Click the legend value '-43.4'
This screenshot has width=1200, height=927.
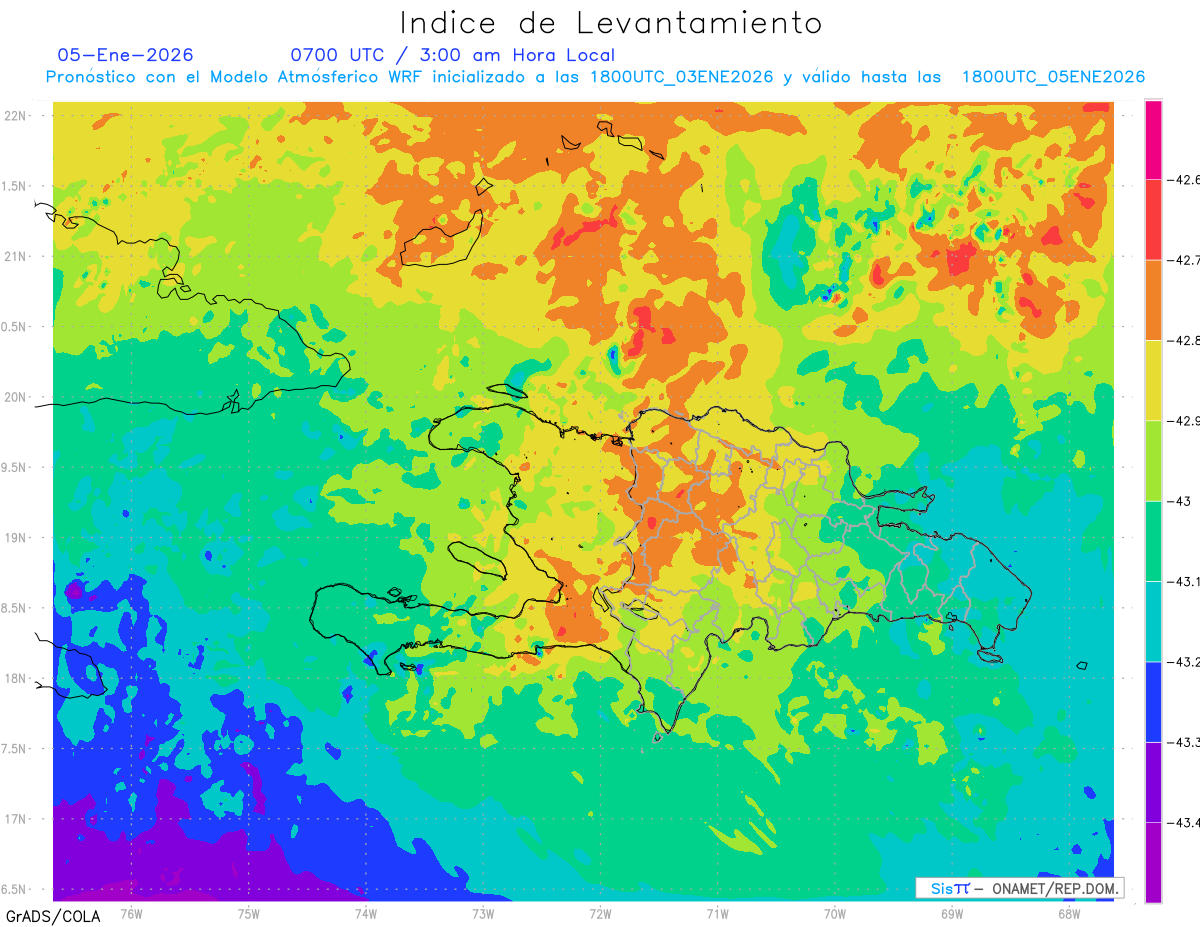pos(1183,823)
